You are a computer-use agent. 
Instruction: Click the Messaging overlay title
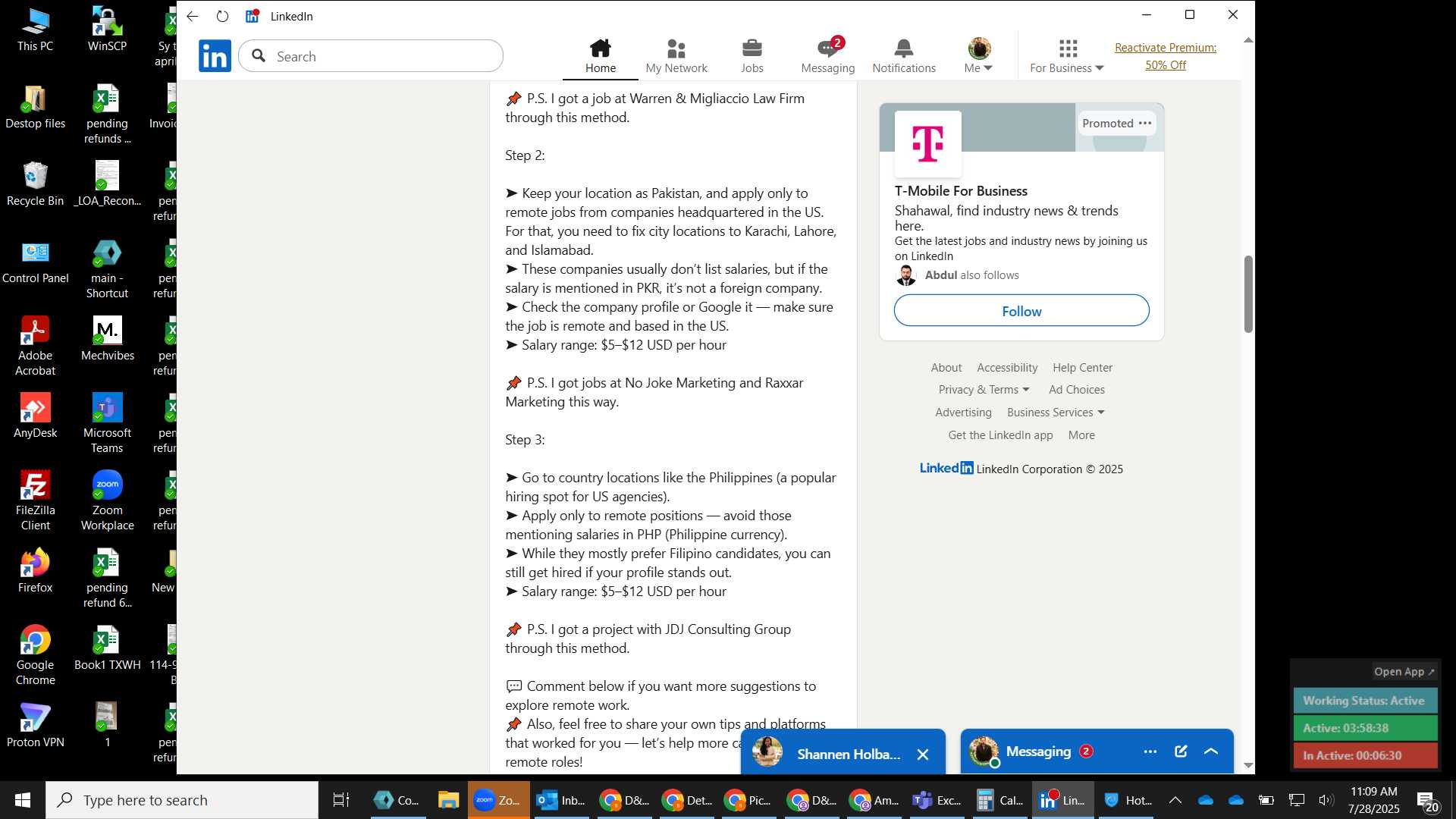coord(1038,752)
